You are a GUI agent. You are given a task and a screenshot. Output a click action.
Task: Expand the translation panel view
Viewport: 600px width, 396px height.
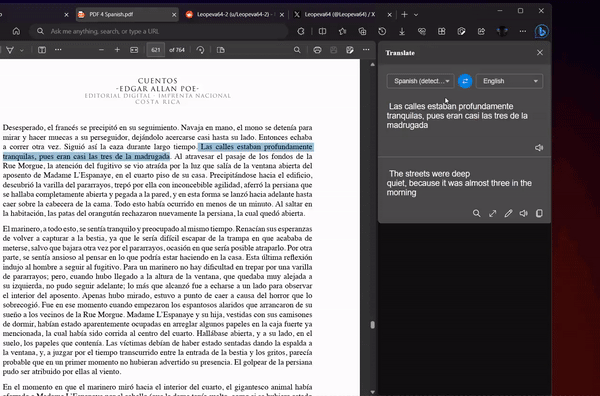click(x=492, y=213)
